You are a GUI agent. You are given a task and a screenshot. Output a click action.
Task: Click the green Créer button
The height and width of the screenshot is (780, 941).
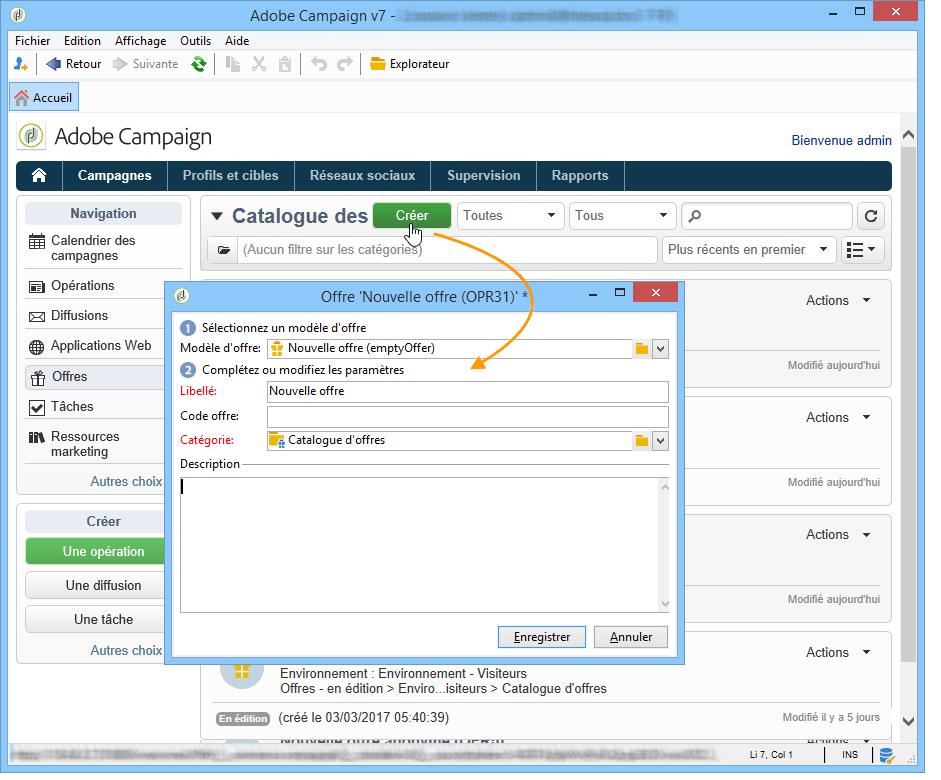click(412, 216)
